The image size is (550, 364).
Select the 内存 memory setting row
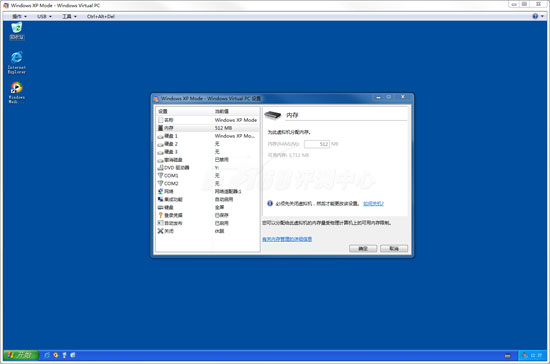(207, 128)
